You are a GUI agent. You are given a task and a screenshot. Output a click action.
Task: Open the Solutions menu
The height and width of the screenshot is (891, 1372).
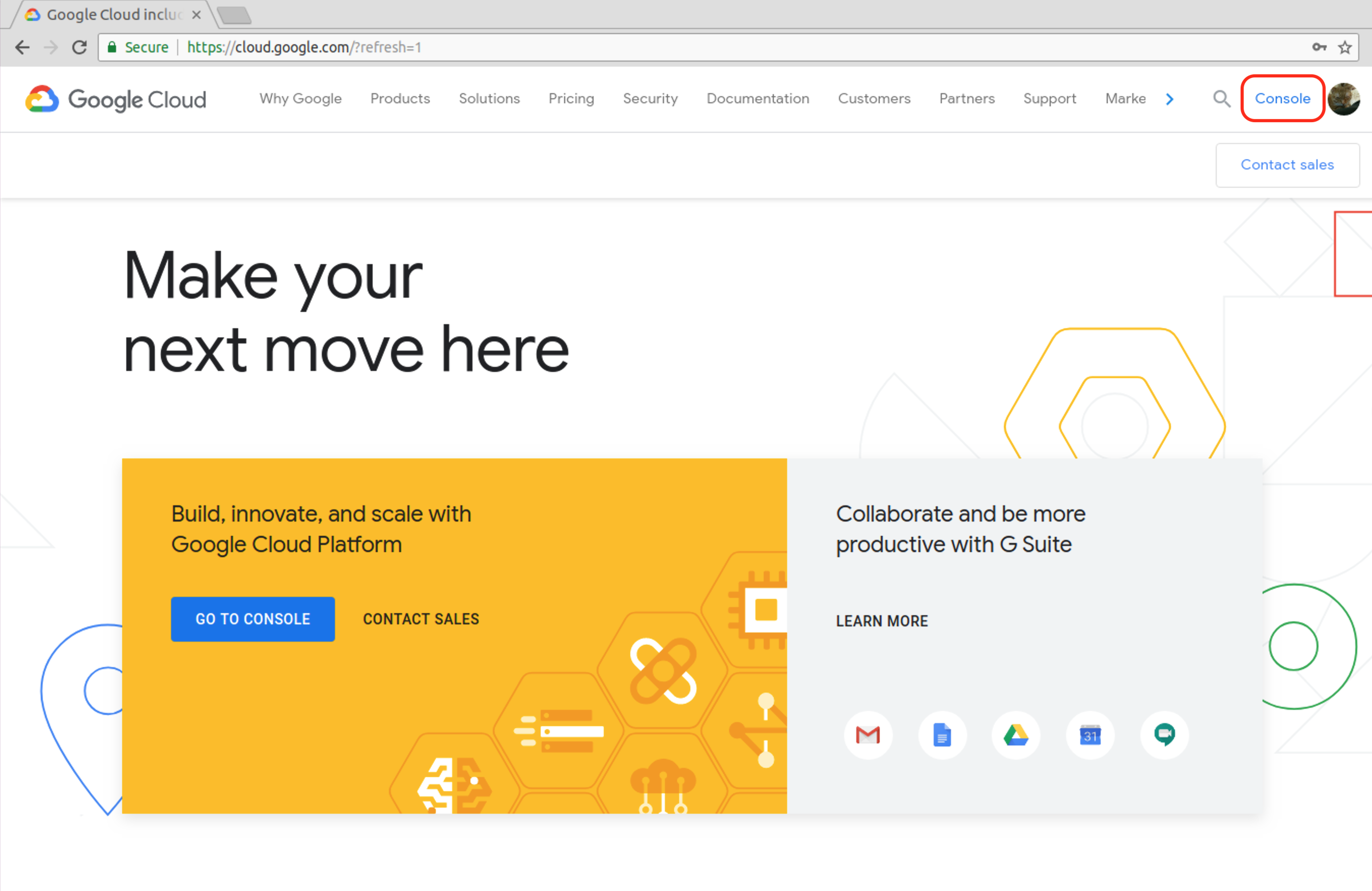[x=489, y=99]
